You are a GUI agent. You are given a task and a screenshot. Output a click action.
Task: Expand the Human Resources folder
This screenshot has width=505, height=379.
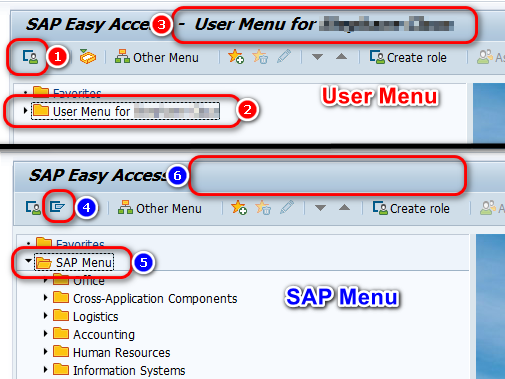tap(46, 351)
